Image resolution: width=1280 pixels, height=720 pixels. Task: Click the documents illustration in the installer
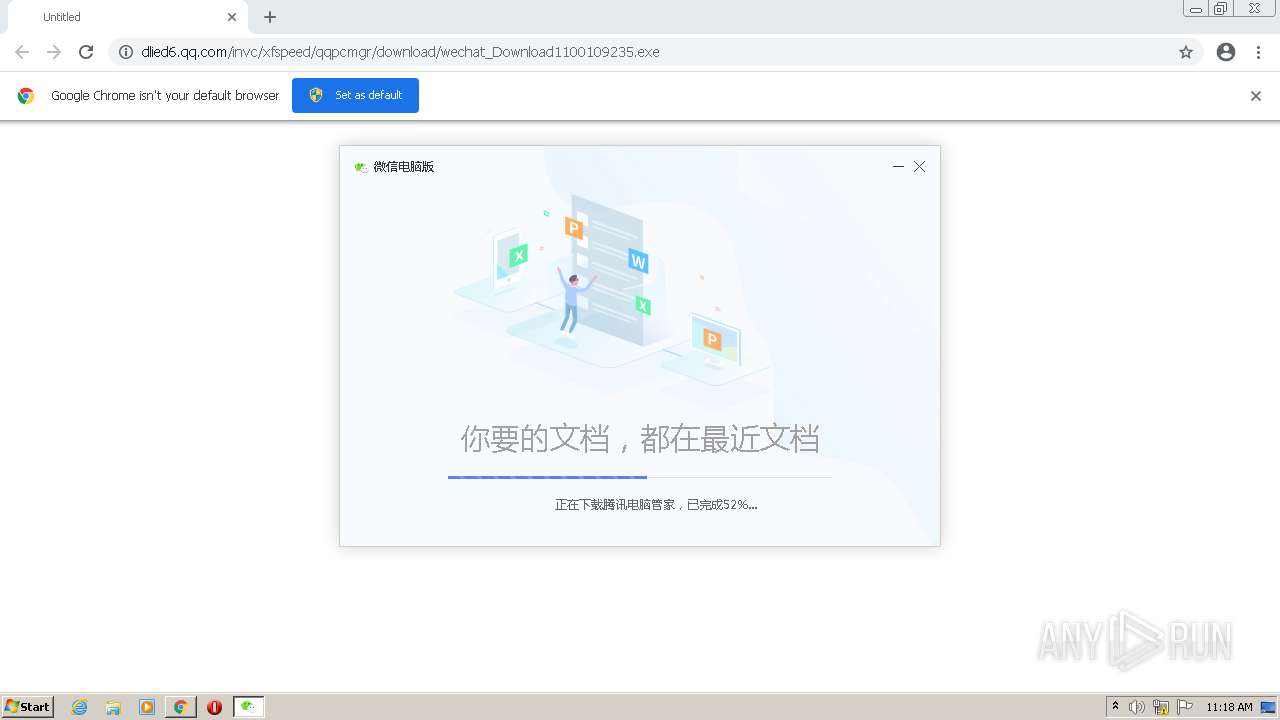point(612,292)
